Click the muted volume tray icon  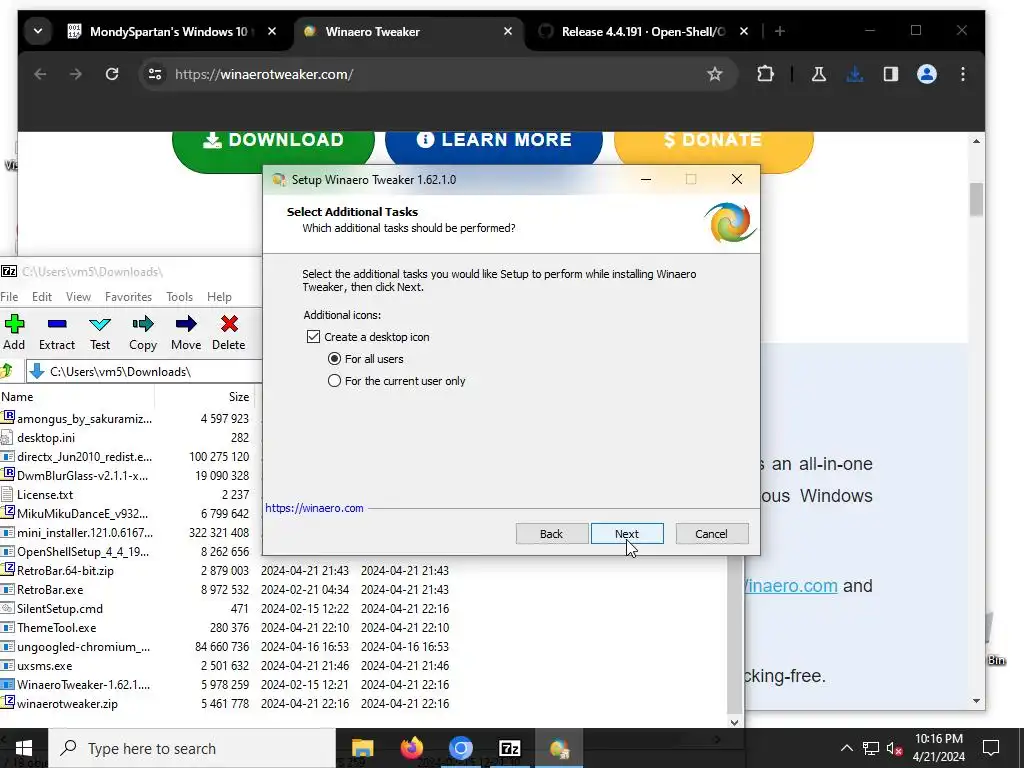point(894,748)
